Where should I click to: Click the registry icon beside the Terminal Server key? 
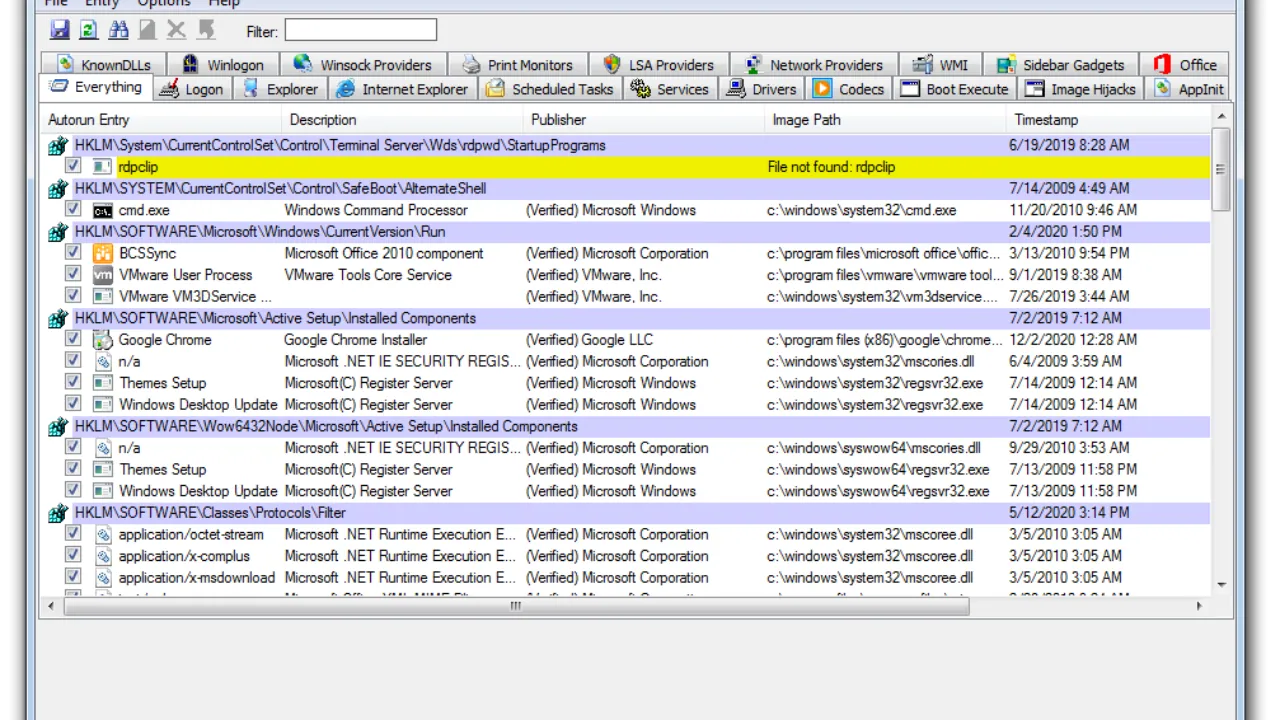[58, 145]
